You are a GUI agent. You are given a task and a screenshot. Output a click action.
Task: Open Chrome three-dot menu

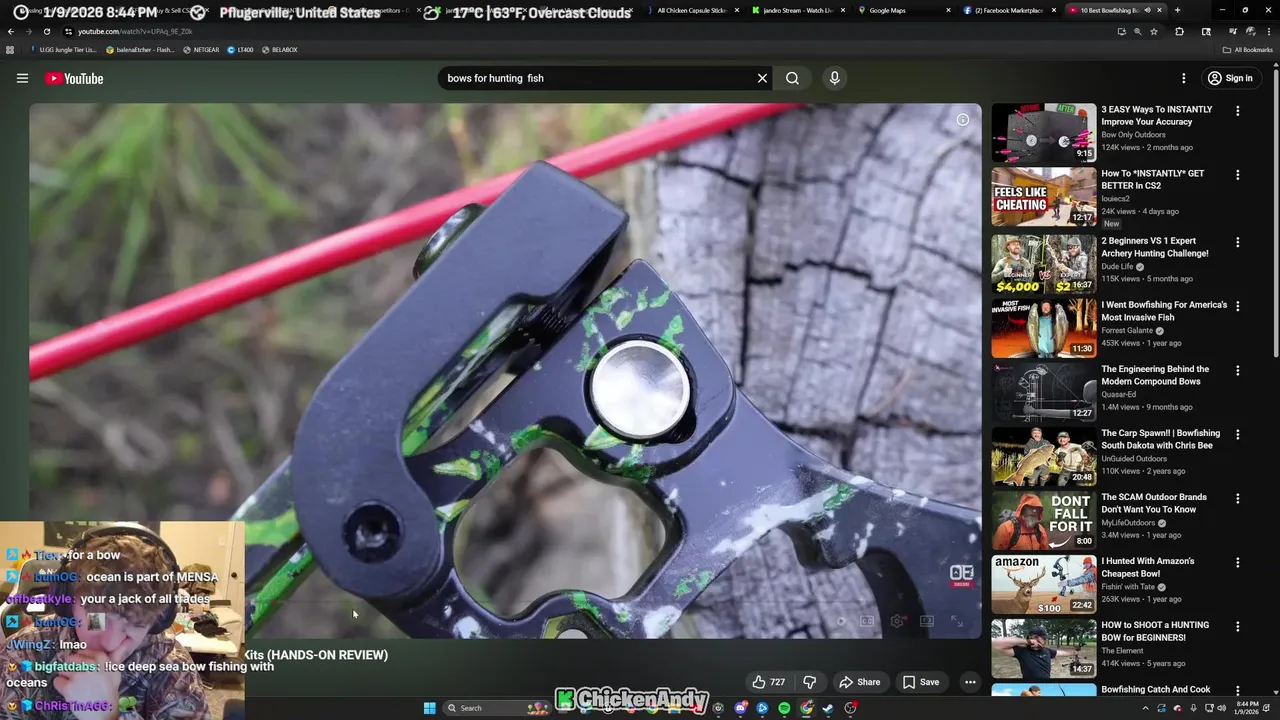pos(1268,31)
